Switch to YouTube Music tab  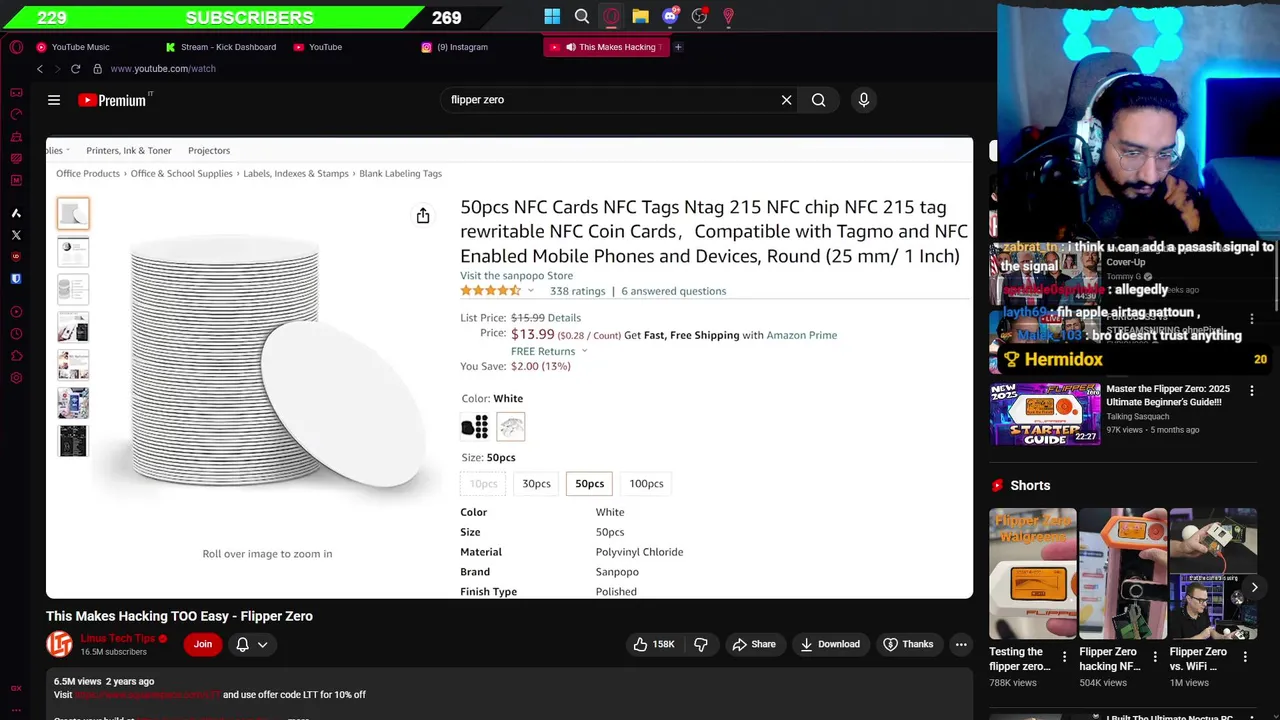point(80,47)
